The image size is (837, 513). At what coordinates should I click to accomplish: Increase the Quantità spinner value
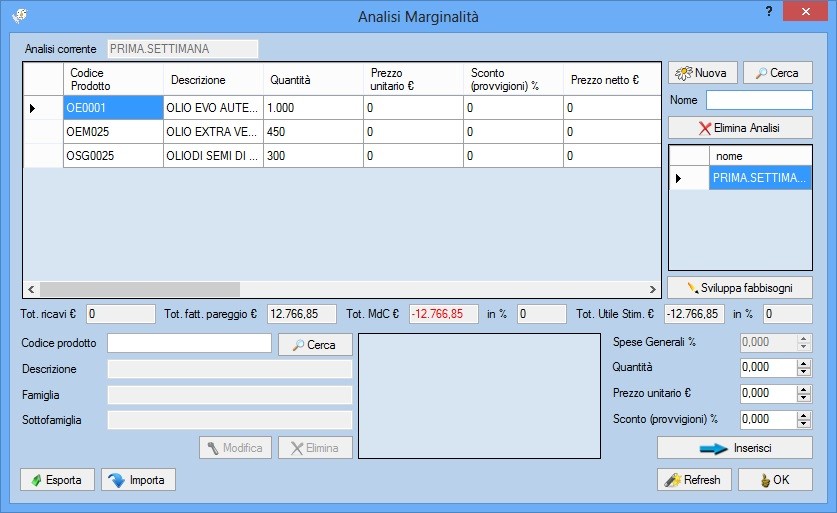(803, 362)
